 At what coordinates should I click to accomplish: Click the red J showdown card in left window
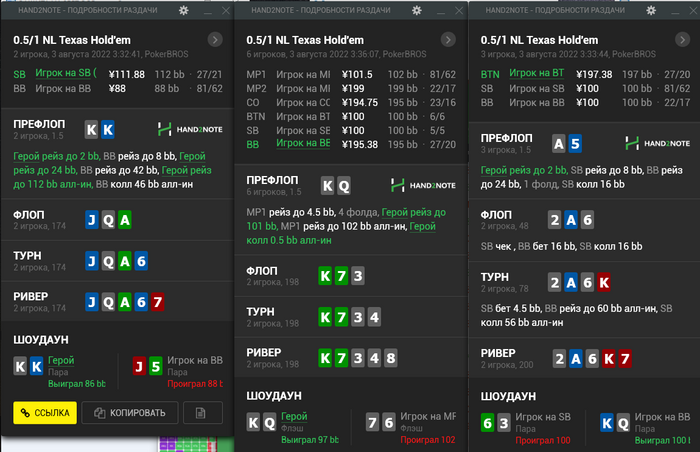point(139,367)
